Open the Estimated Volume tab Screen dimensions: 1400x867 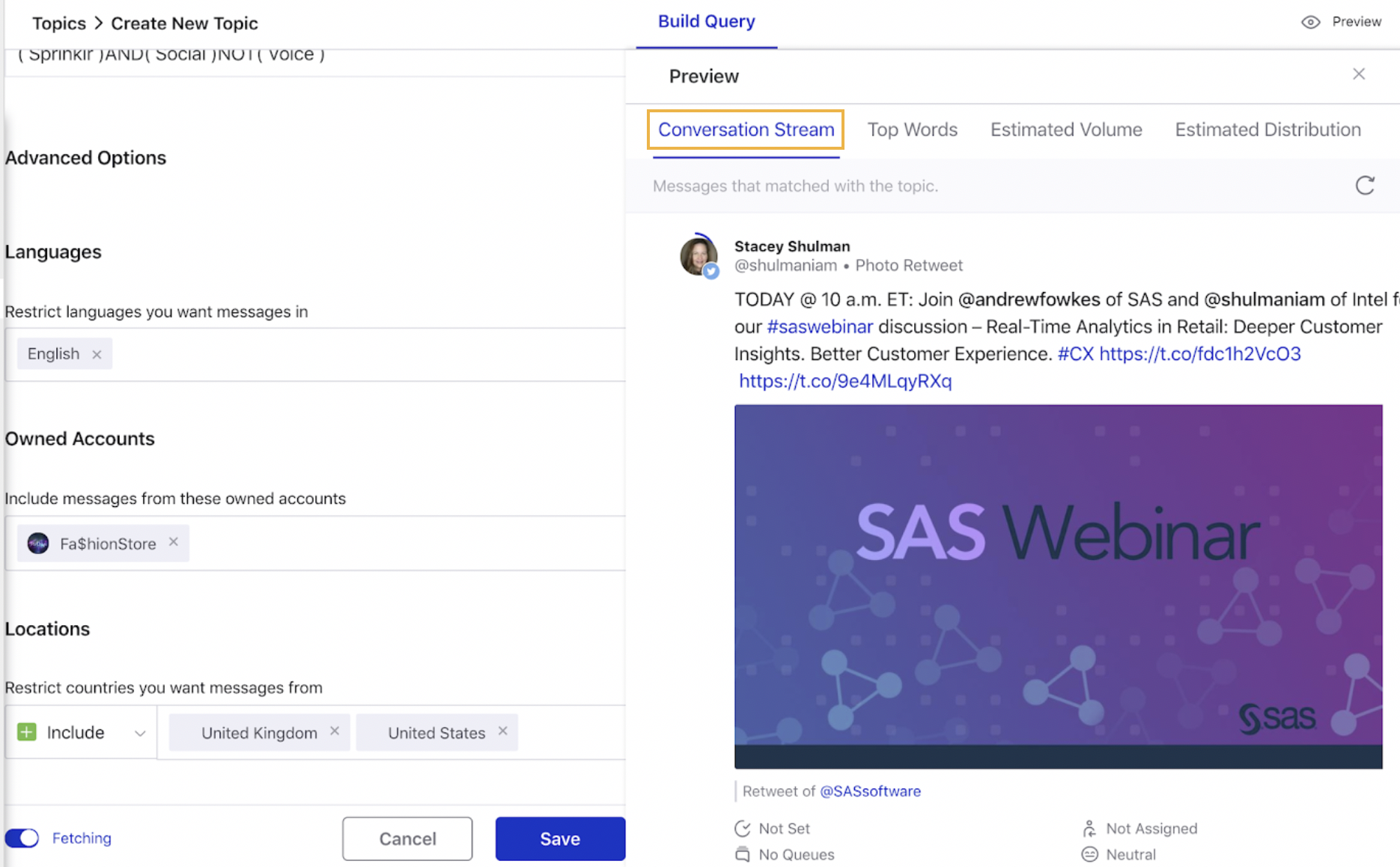pos(1066,130)
